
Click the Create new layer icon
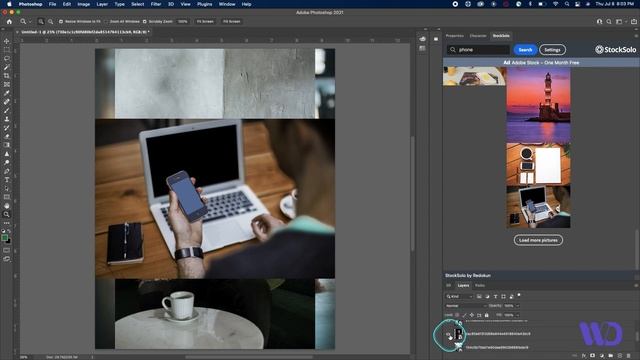[x=620, y=356]
